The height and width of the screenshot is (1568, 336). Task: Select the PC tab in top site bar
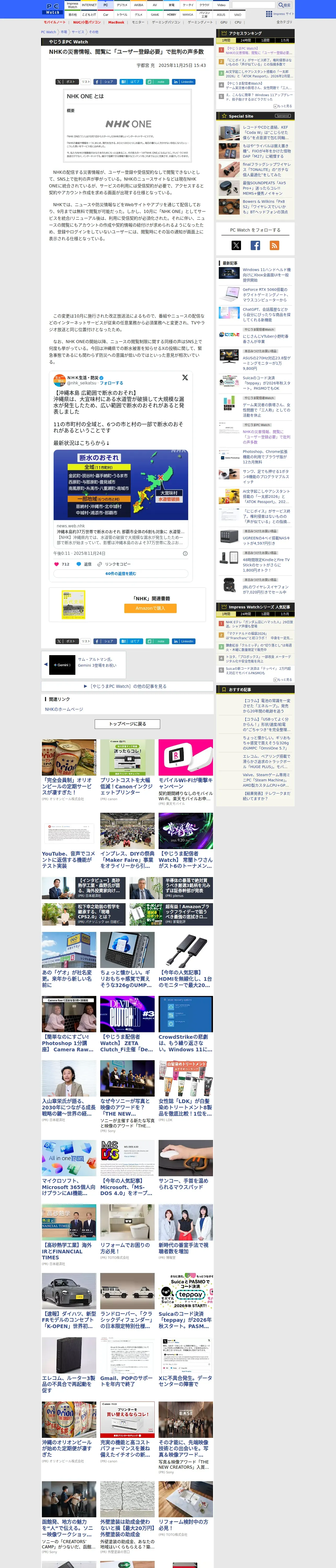(105, 5)
